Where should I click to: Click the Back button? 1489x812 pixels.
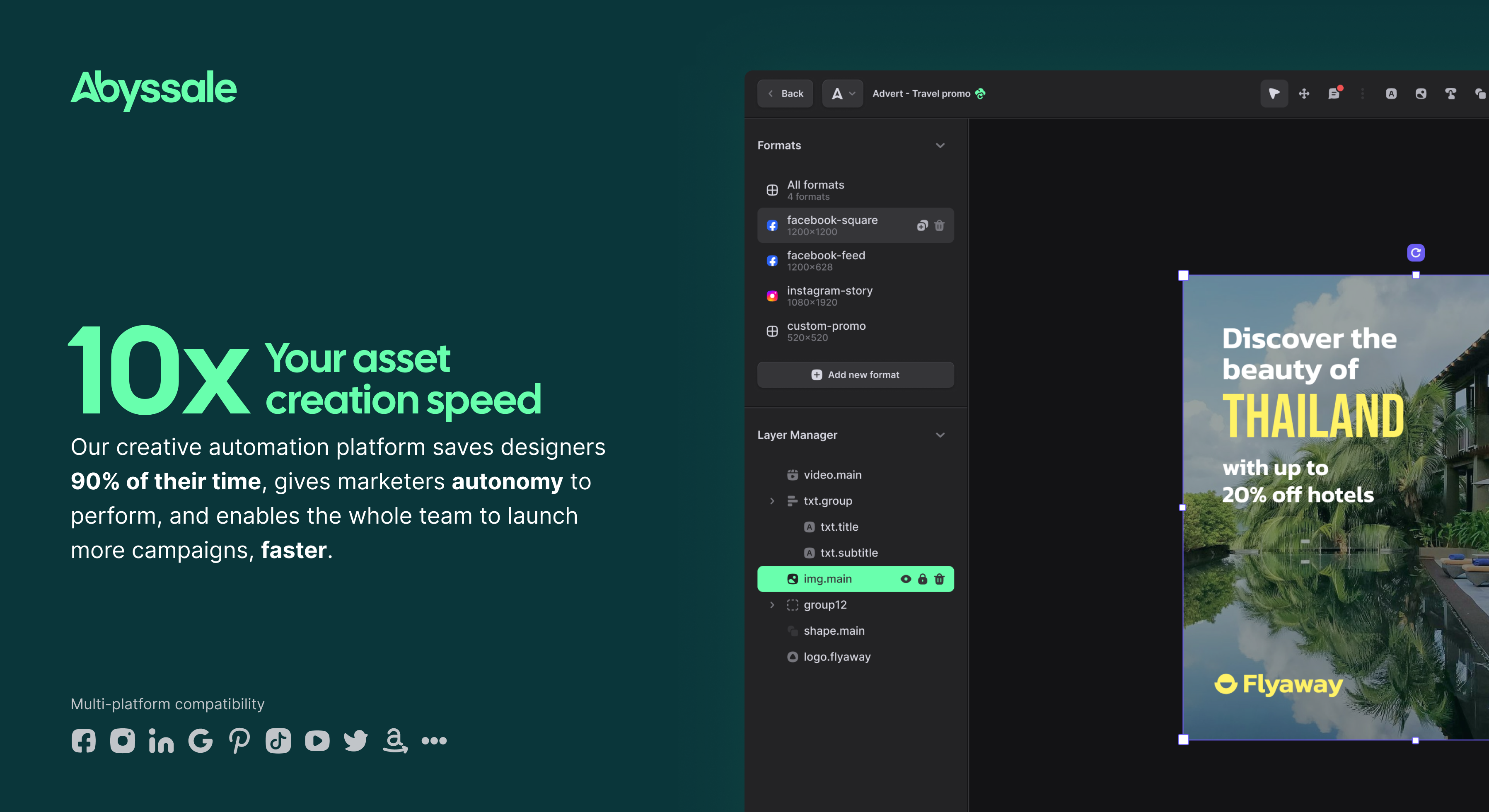pyautogui.click(x=785, y=94)
